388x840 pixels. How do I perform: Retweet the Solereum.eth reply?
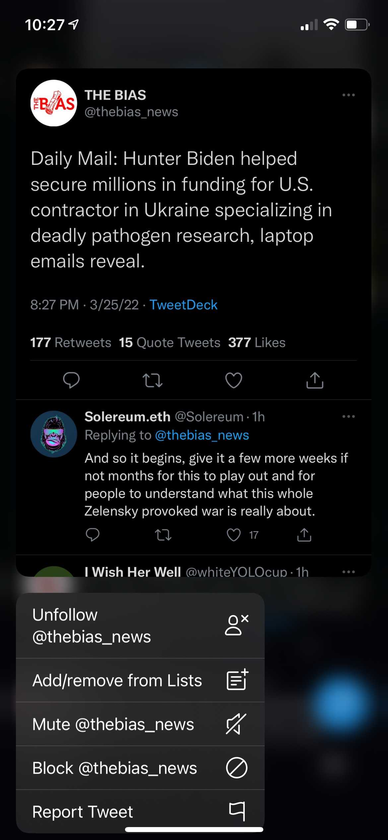click(163, 535)
